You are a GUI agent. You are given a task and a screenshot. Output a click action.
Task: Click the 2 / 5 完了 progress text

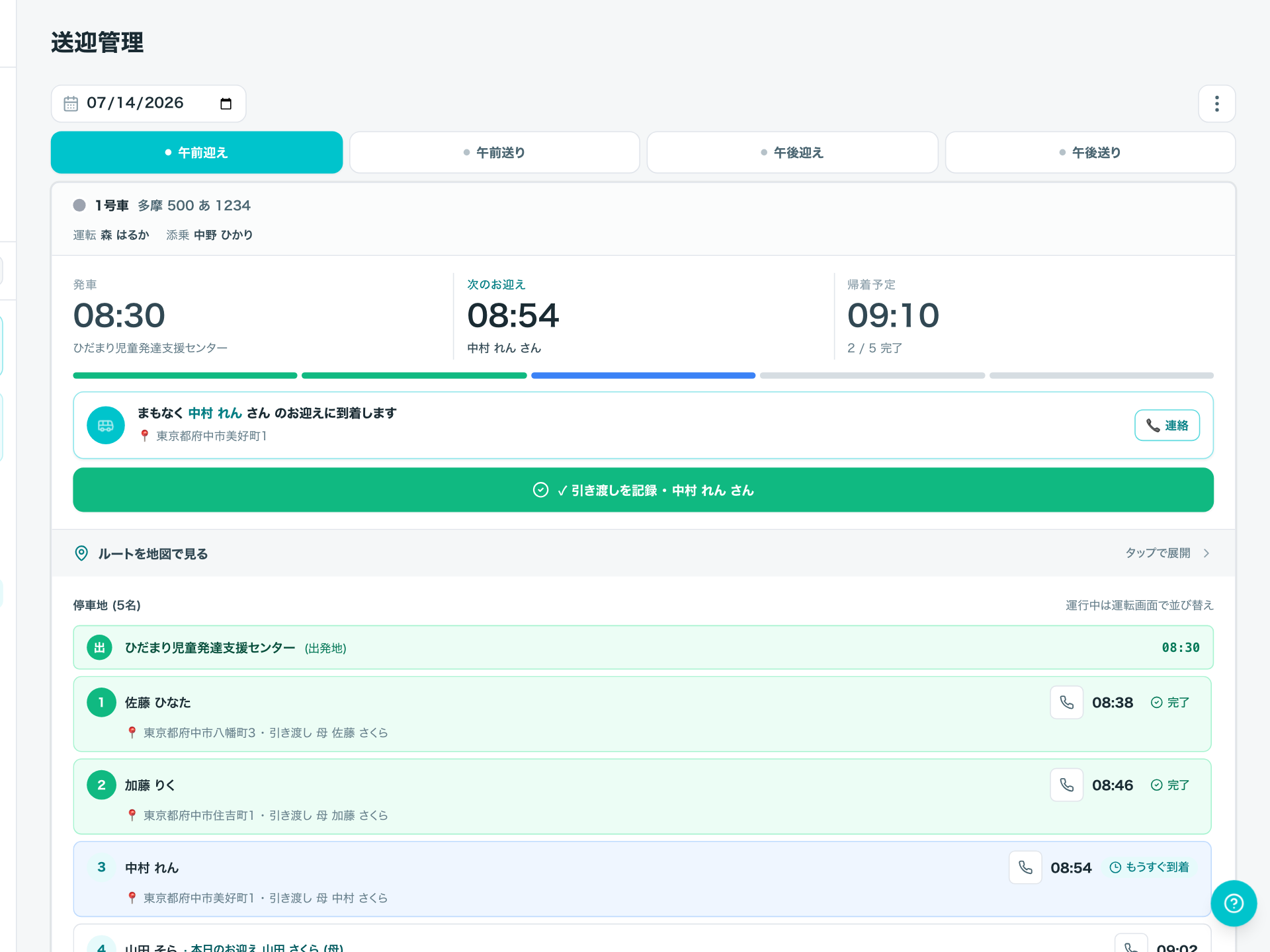(x=874, y=348)
